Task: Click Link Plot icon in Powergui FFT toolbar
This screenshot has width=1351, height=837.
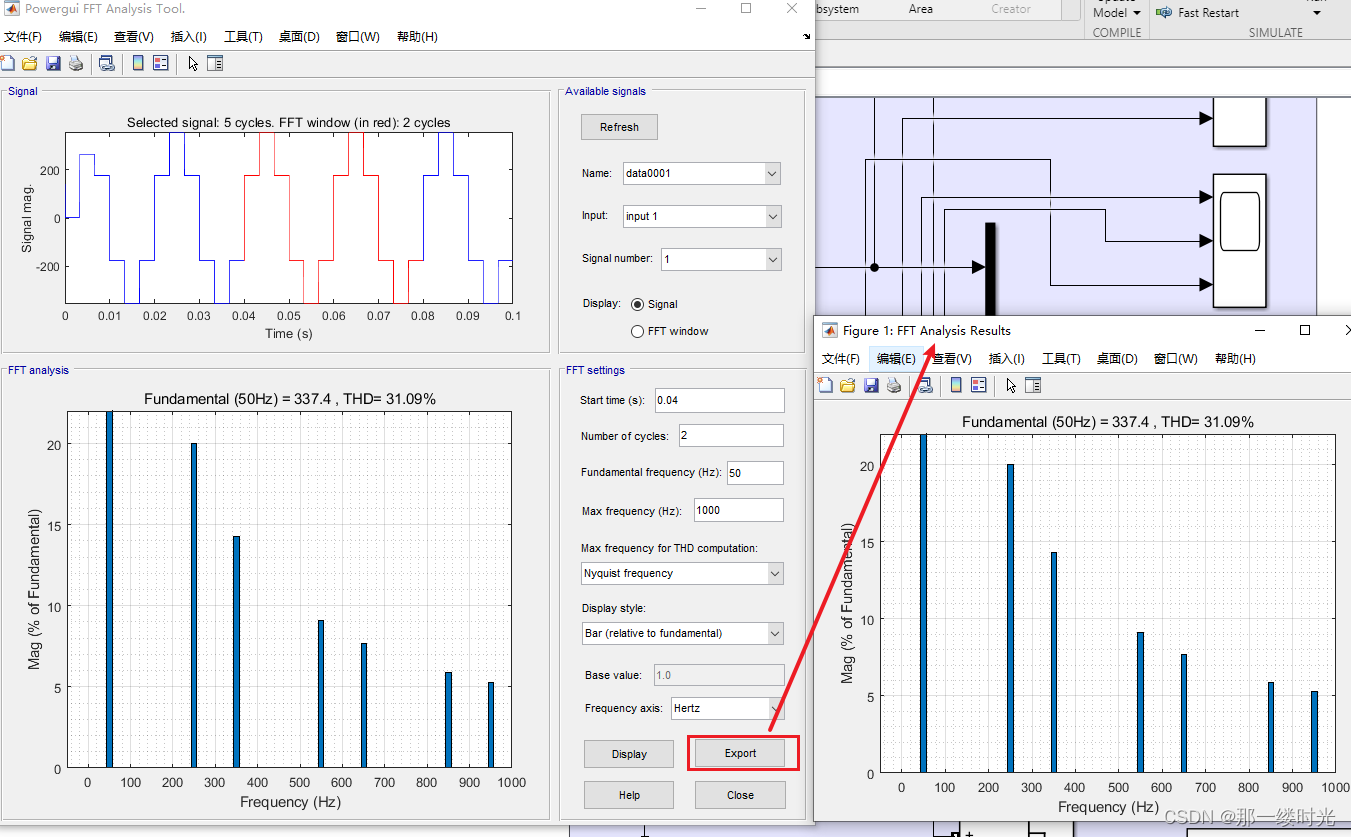Action: pos(106,64)
